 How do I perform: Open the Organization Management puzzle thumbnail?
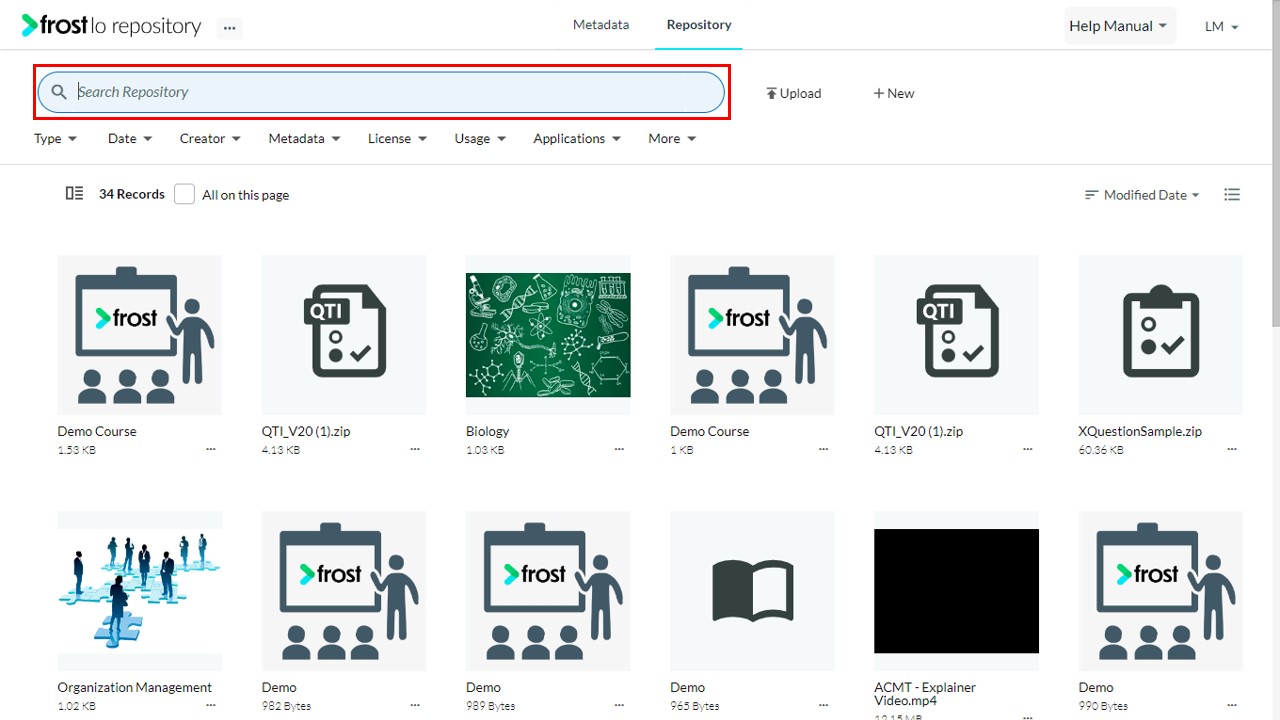click(139, 591)
